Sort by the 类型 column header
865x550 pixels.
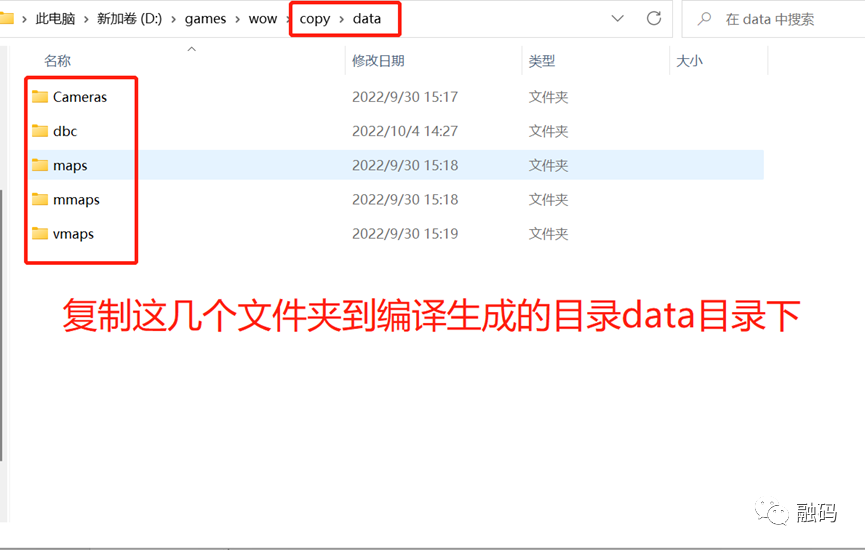pyautogui.click(x=542, y=61)
